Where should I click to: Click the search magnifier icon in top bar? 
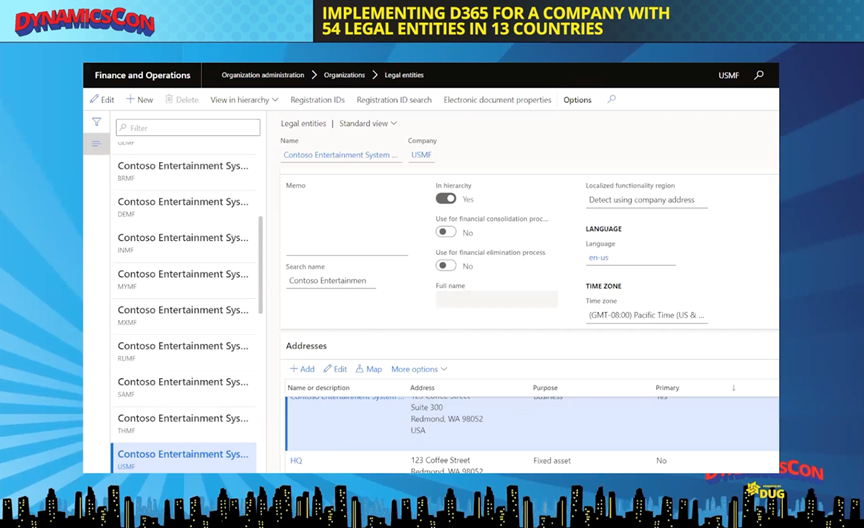(759, 75)
